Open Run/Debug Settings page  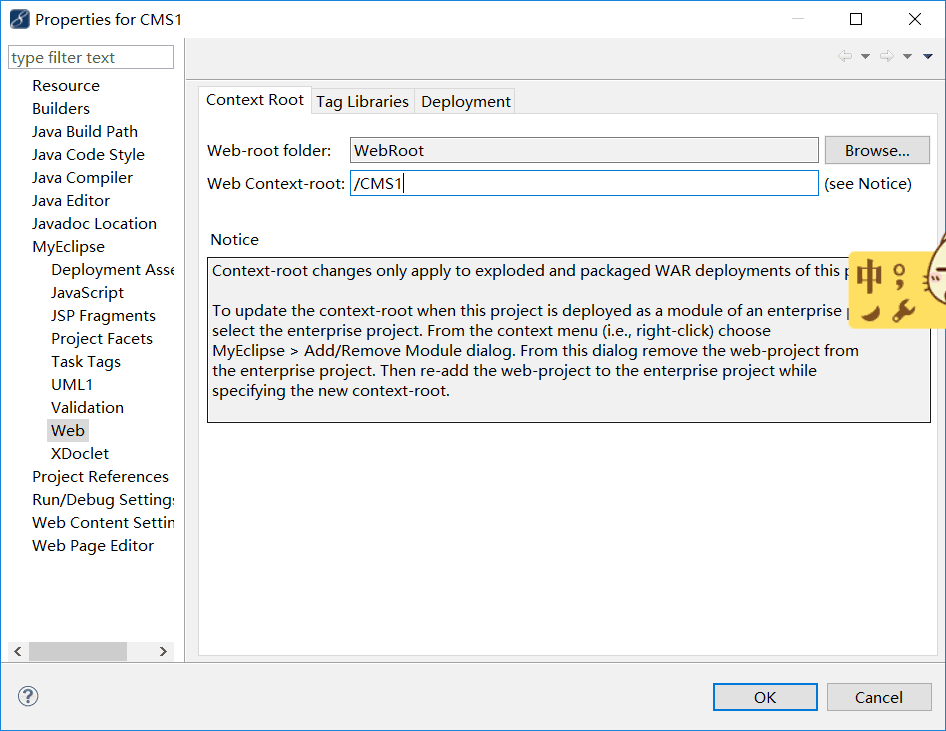[x=103, y=499]
